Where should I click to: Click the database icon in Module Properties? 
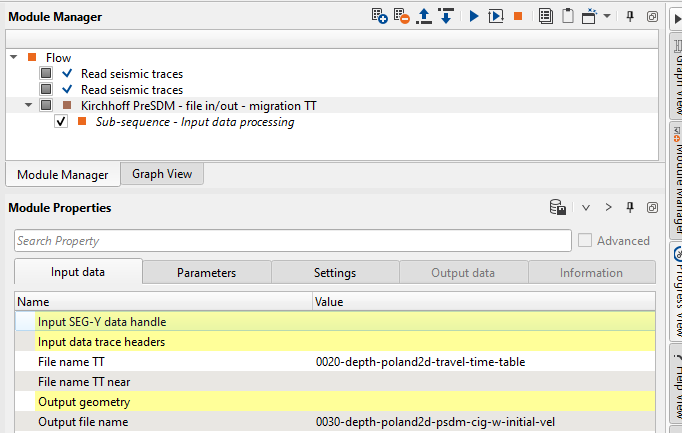[x=558, y=208]
